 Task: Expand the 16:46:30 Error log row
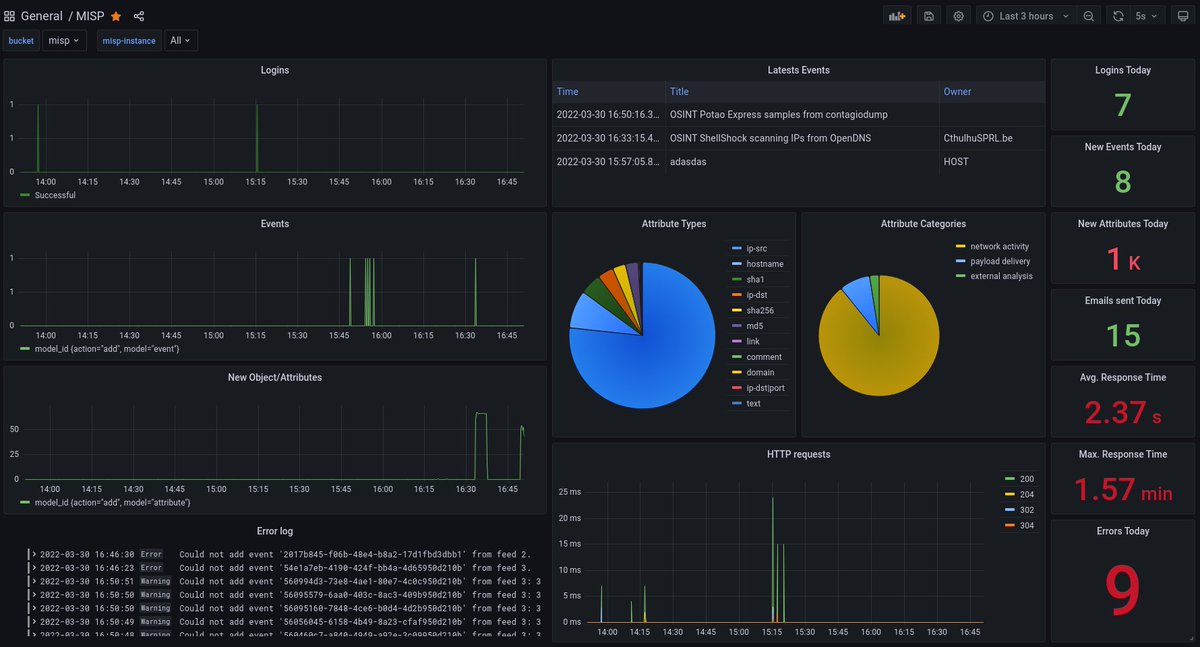click(x=34, y=553)
